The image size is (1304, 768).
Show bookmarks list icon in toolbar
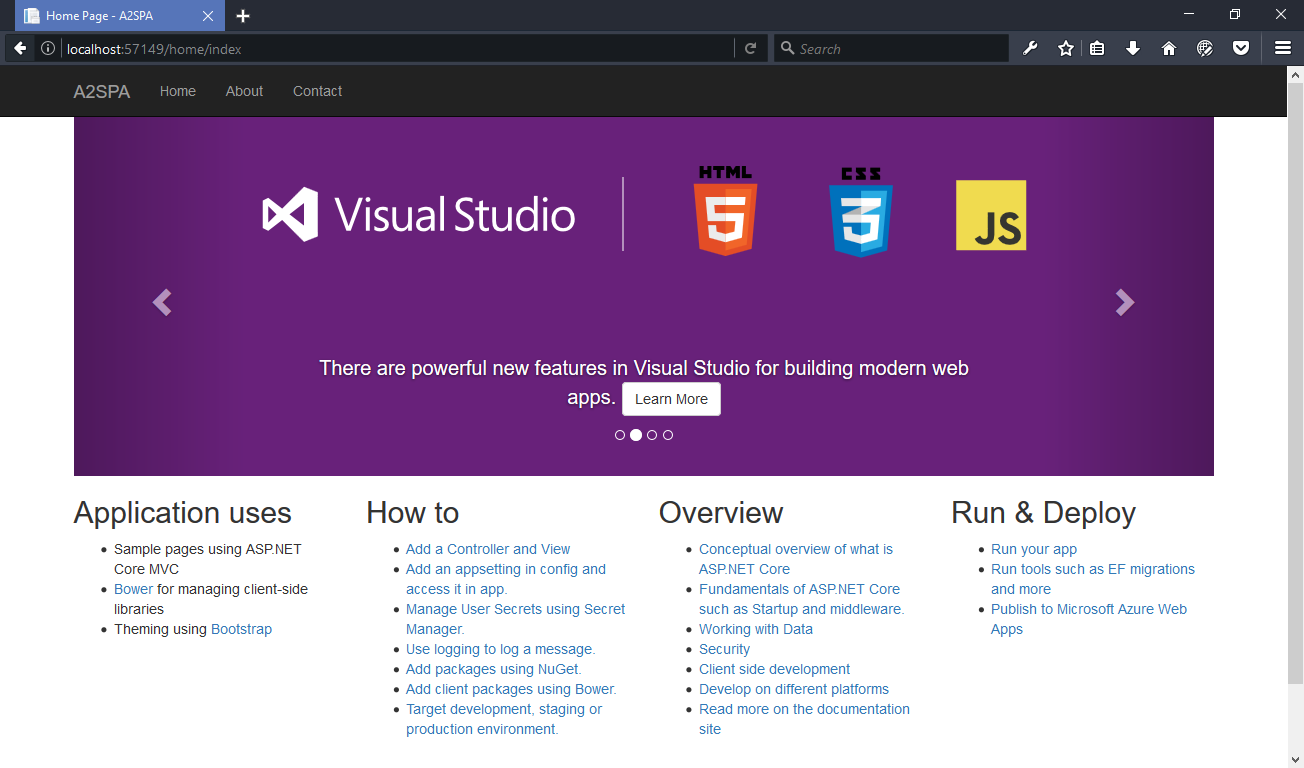click(1098, 48)
